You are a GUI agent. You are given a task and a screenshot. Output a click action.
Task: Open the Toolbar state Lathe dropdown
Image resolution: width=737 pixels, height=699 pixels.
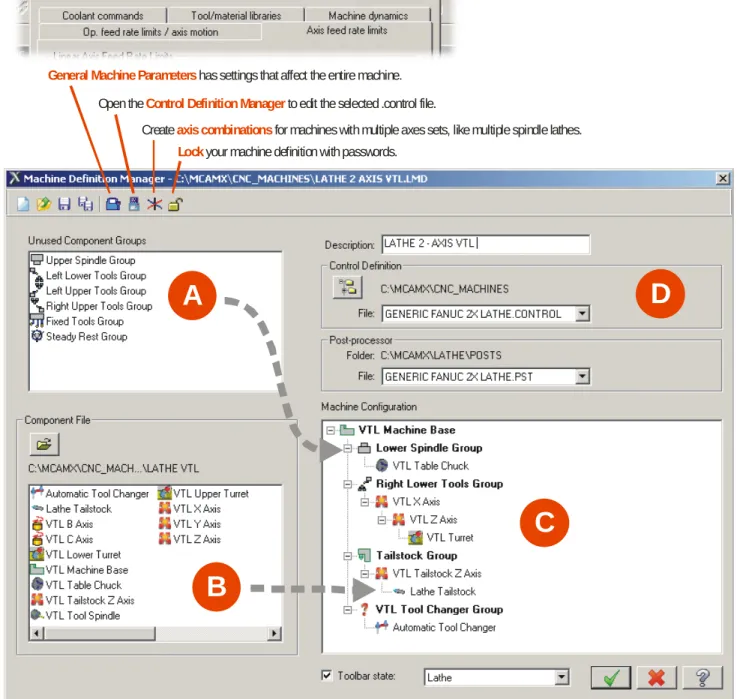click(561, 677)
